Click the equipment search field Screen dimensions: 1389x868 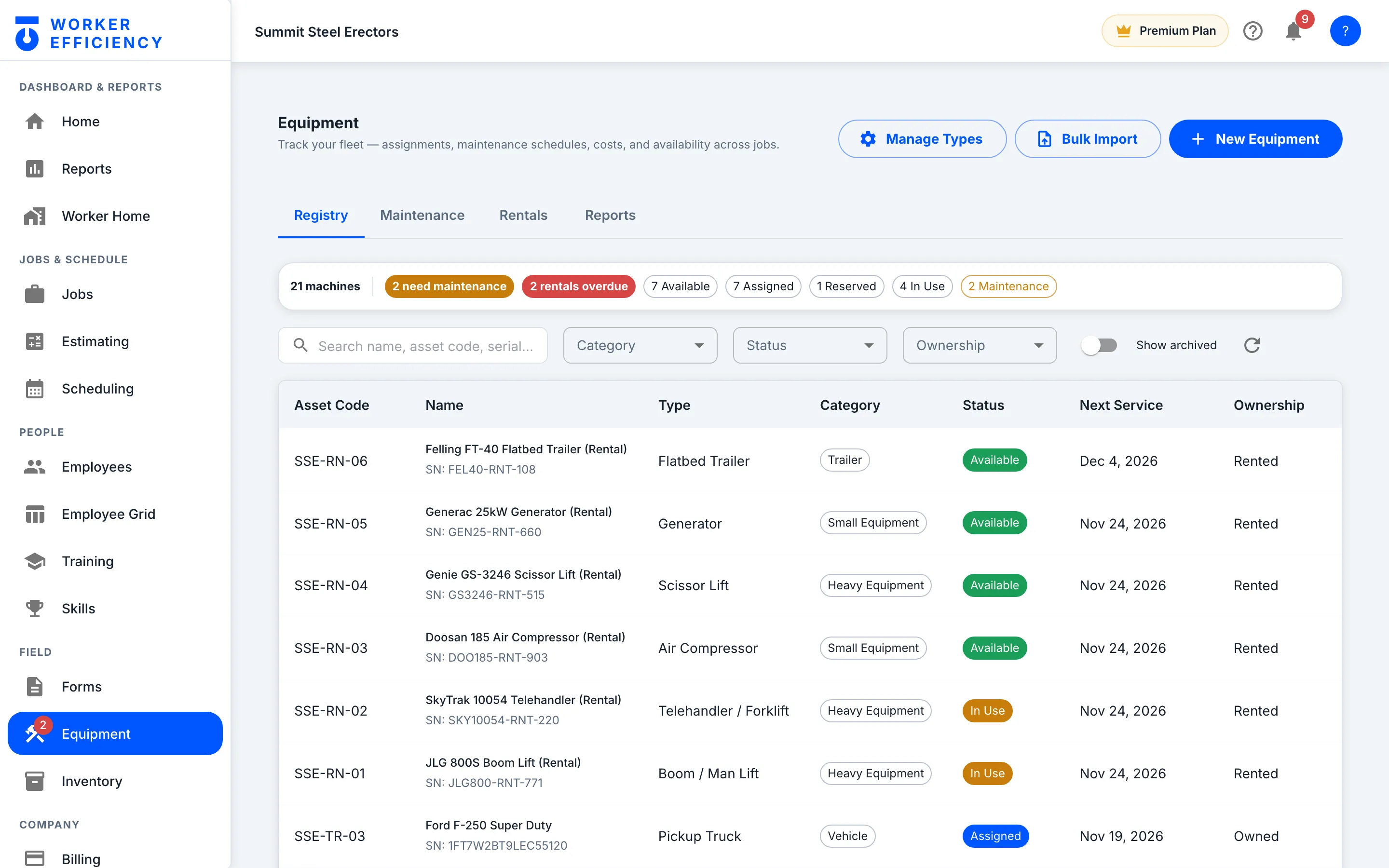point(413,345)
